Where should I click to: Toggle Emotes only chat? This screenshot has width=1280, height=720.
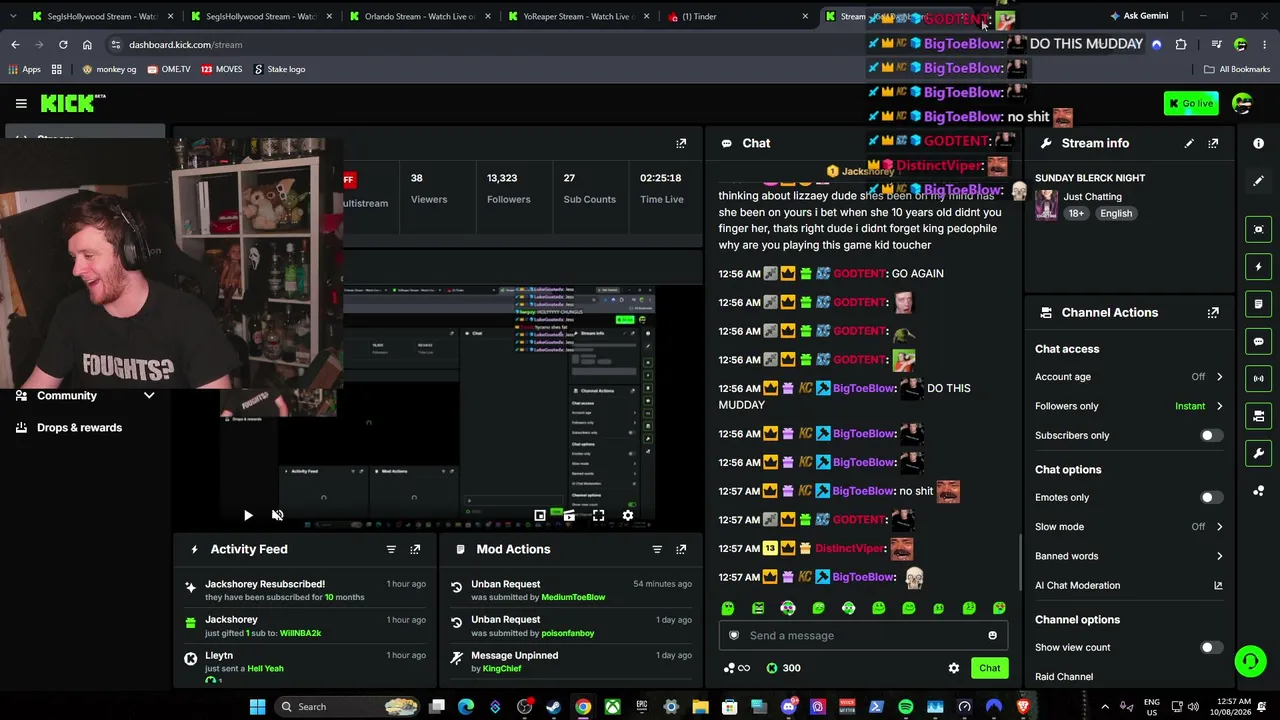[x=1210, y=498]
